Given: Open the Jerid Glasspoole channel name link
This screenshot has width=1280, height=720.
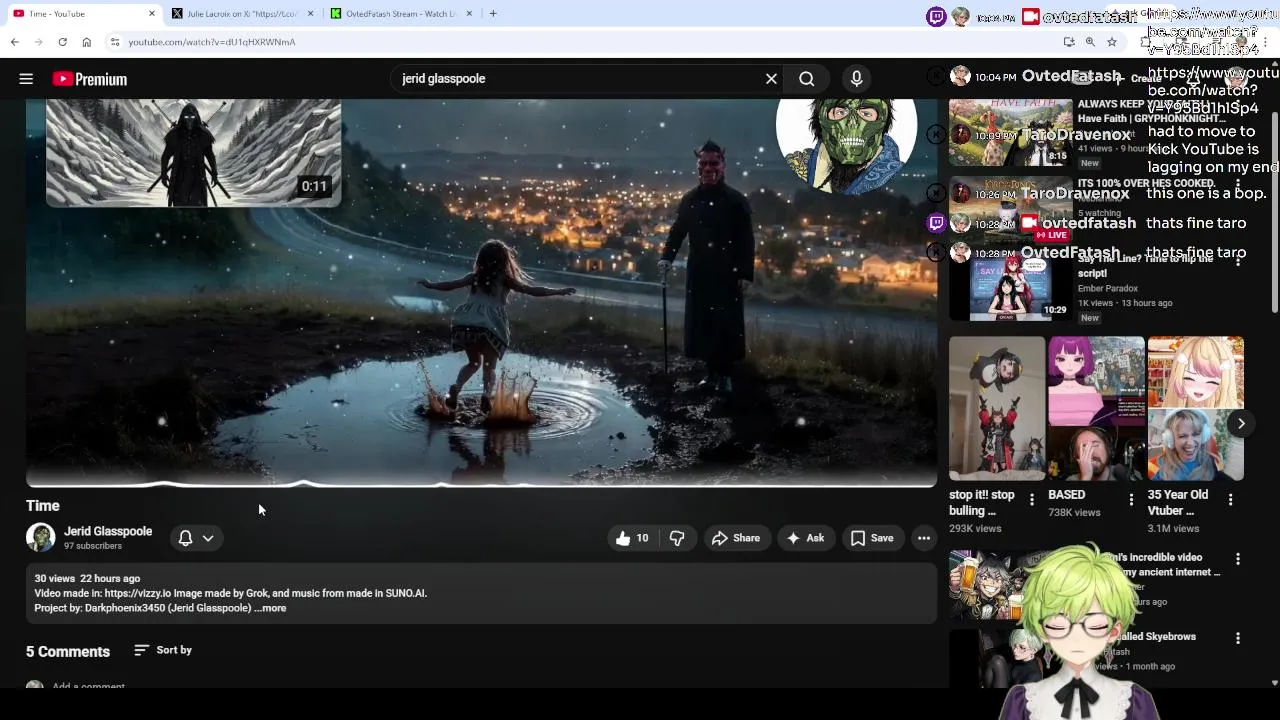Looking at the screenshot, I should click(x=108, y=531).
